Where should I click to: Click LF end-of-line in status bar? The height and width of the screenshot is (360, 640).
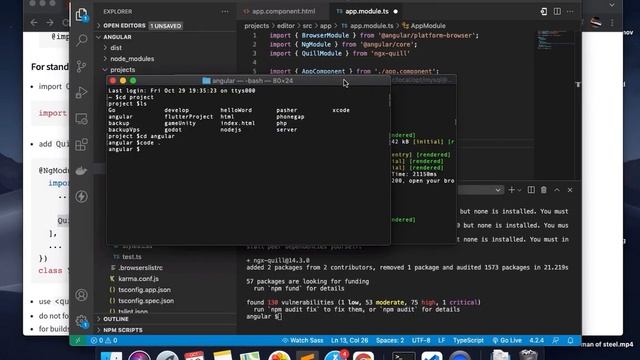tap(442, 340)
